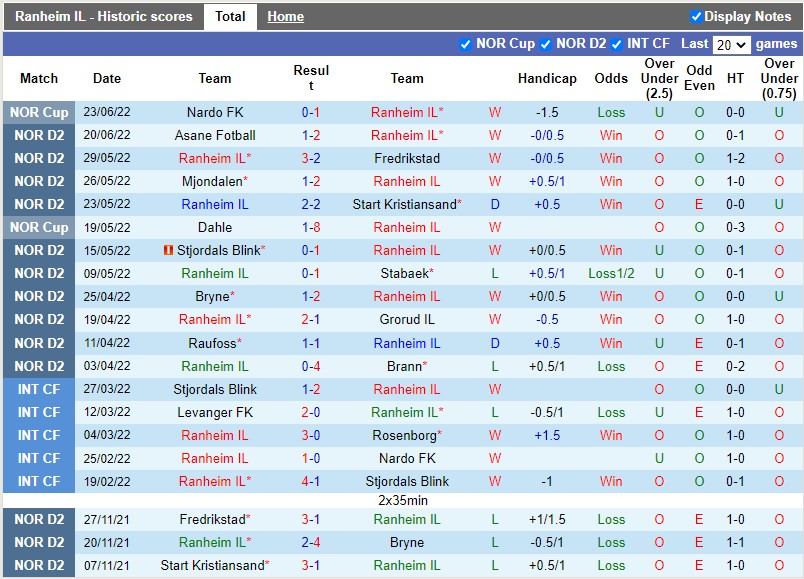Click the Raufoss team name
Screen dimensions: 804x579
pos(212,343)
